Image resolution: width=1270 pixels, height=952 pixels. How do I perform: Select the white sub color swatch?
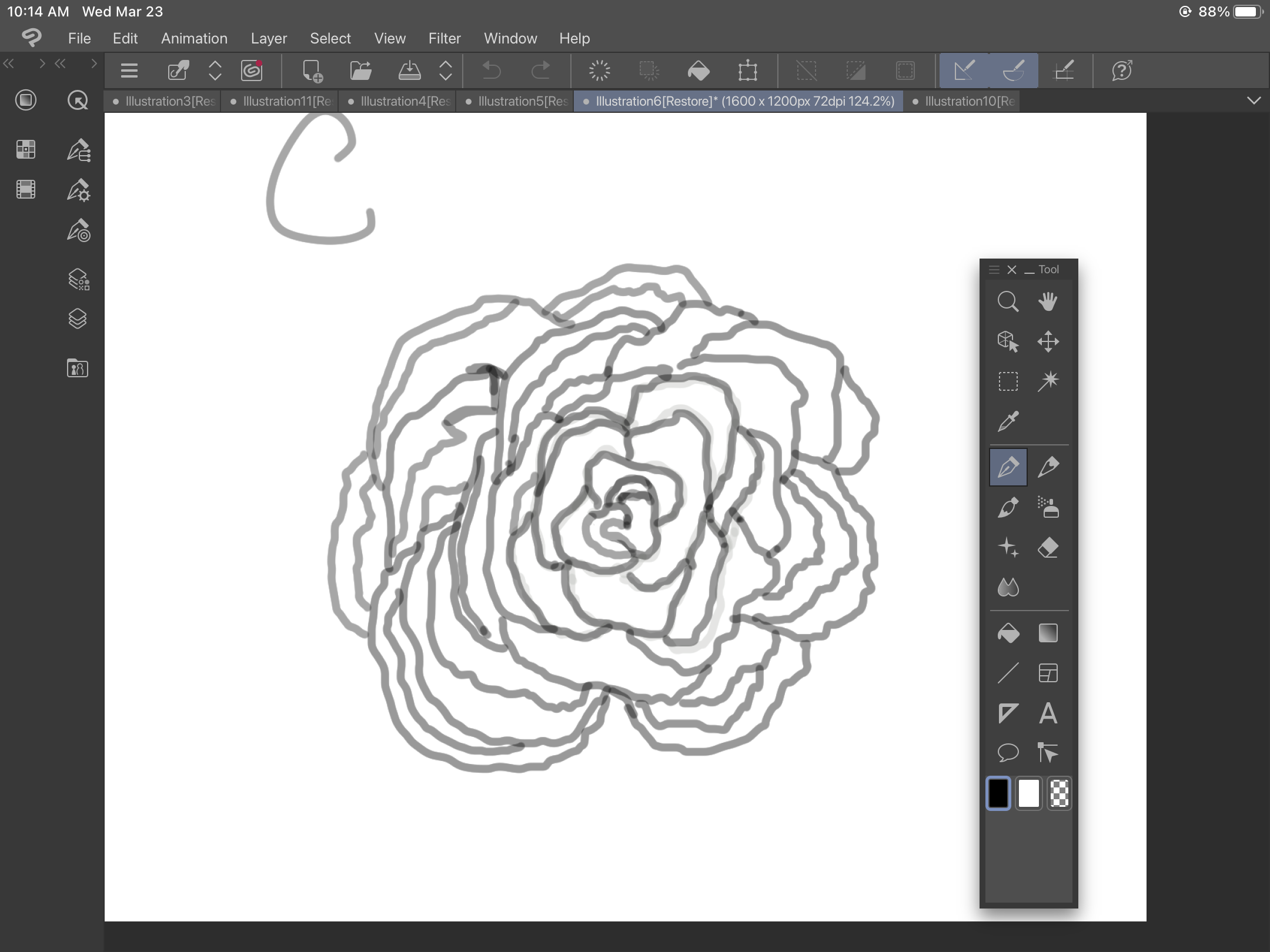1028,794
